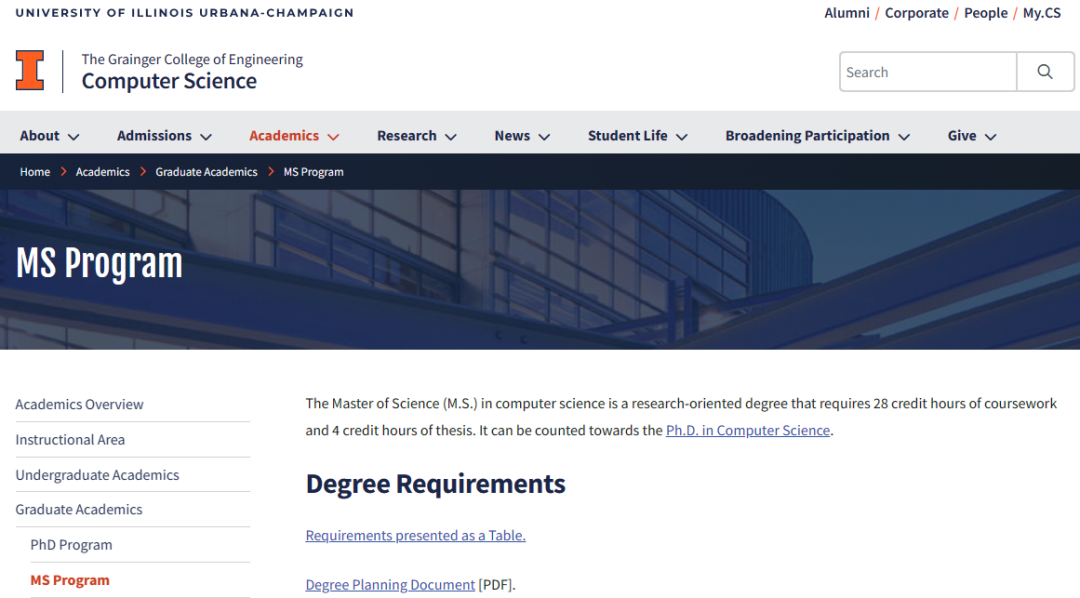Expand the Student Life menu chevron
The image size is (1080, 598).
682,136
